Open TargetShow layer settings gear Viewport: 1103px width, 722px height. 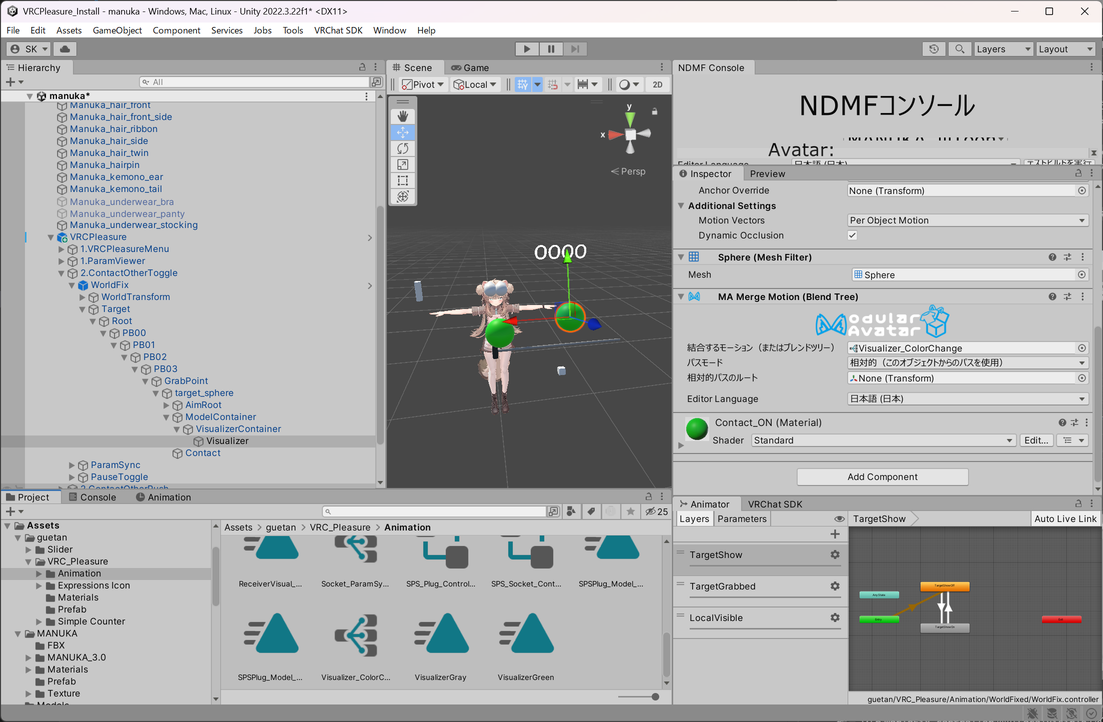point(834,555)
